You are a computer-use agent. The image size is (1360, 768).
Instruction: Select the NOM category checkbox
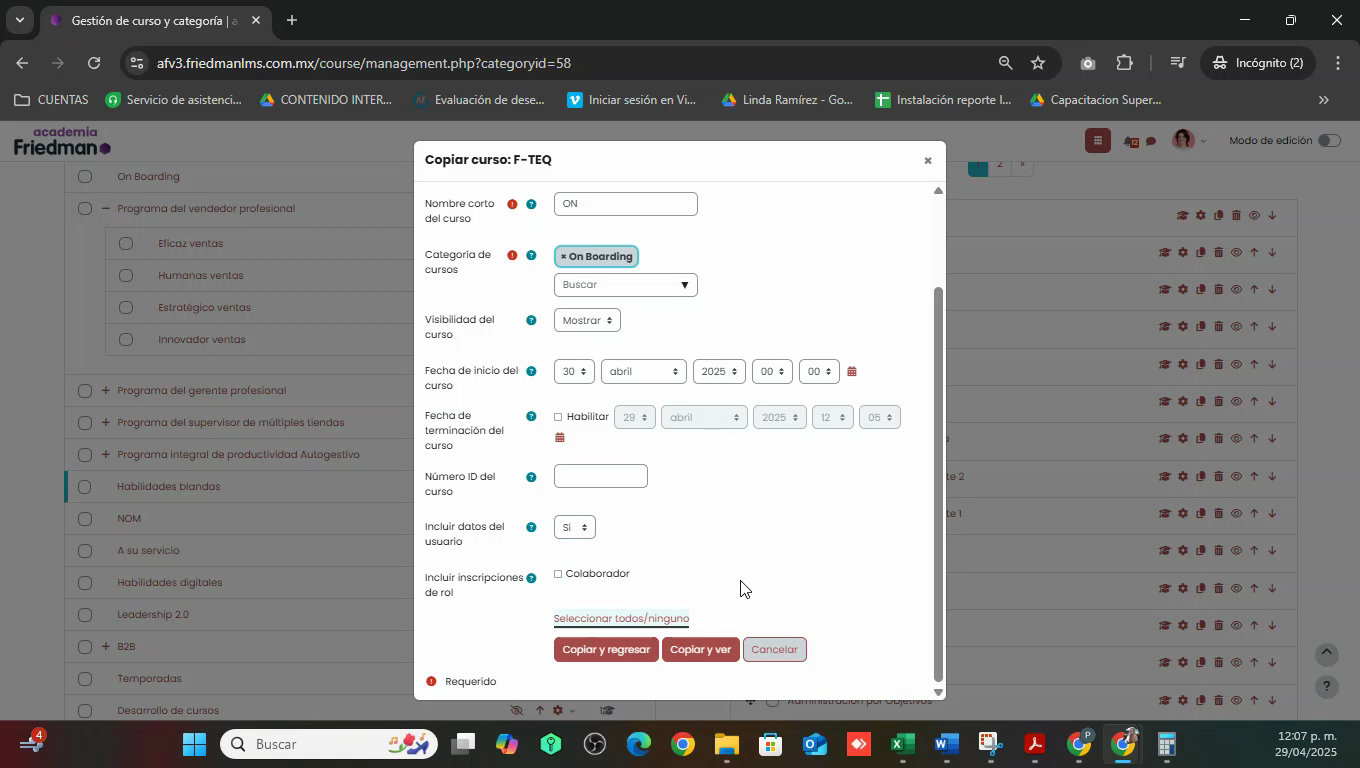click(x=85, y=519)
